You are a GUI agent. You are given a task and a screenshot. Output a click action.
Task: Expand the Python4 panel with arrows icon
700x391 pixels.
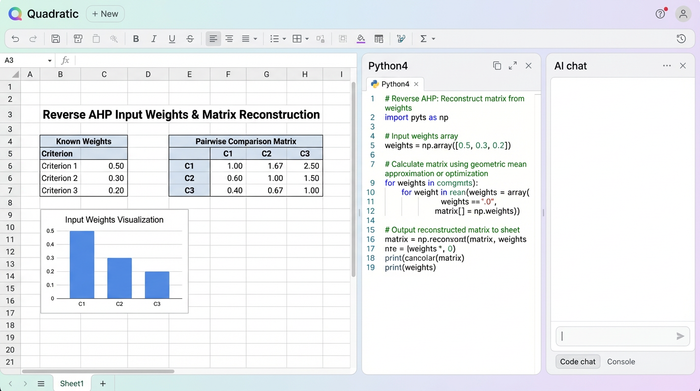(512, 66)
